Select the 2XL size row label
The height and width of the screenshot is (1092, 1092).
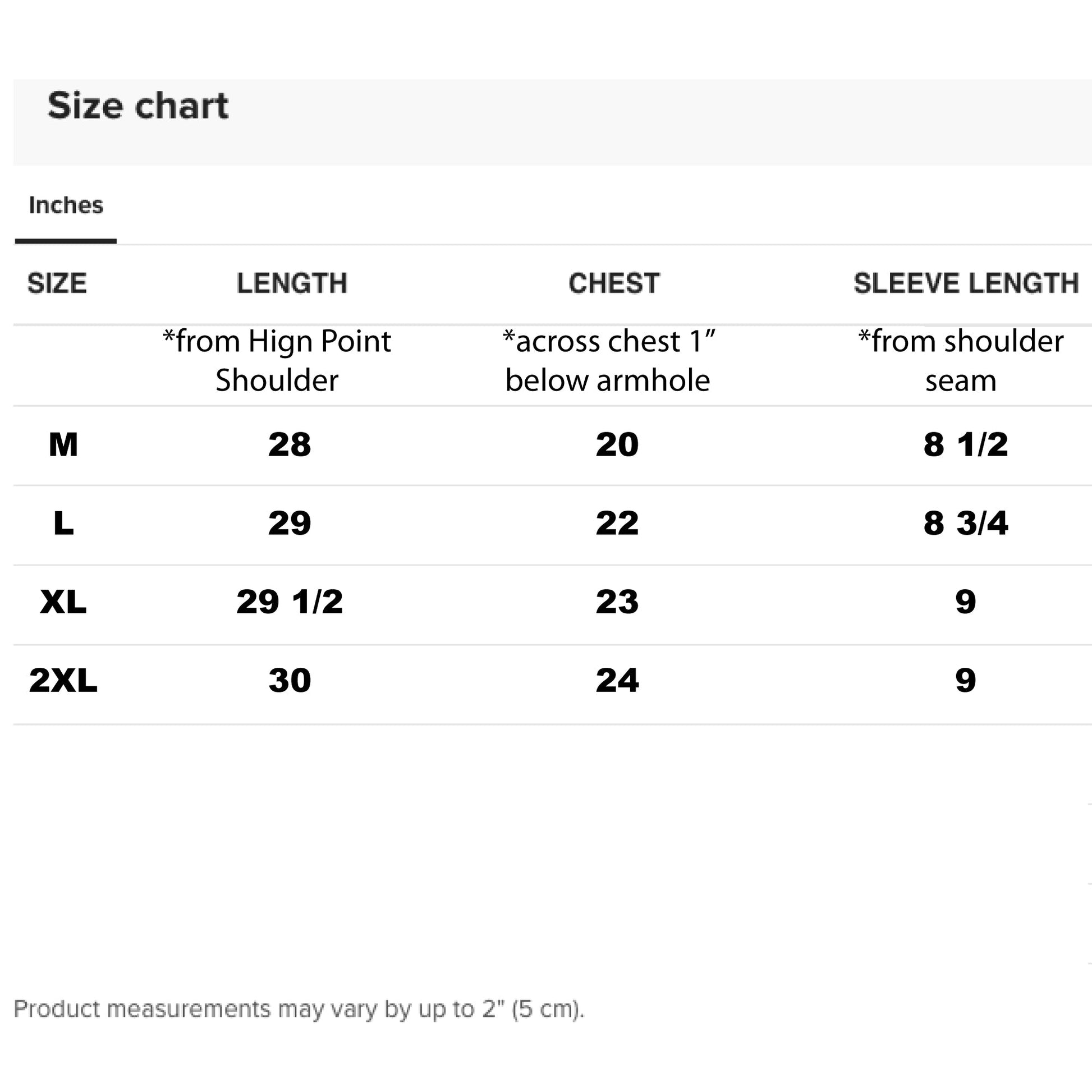click(63, 681)
